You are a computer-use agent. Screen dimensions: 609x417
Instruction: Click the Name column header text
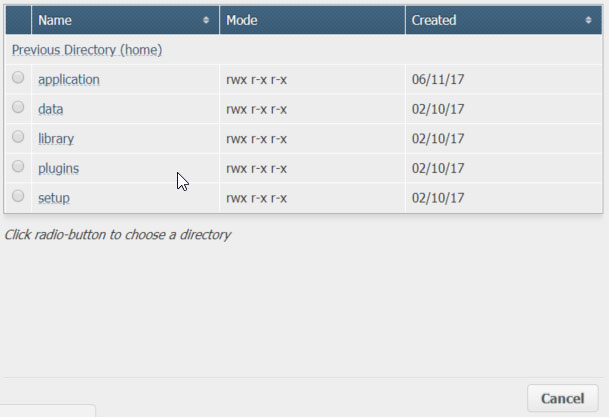(55, 20)
